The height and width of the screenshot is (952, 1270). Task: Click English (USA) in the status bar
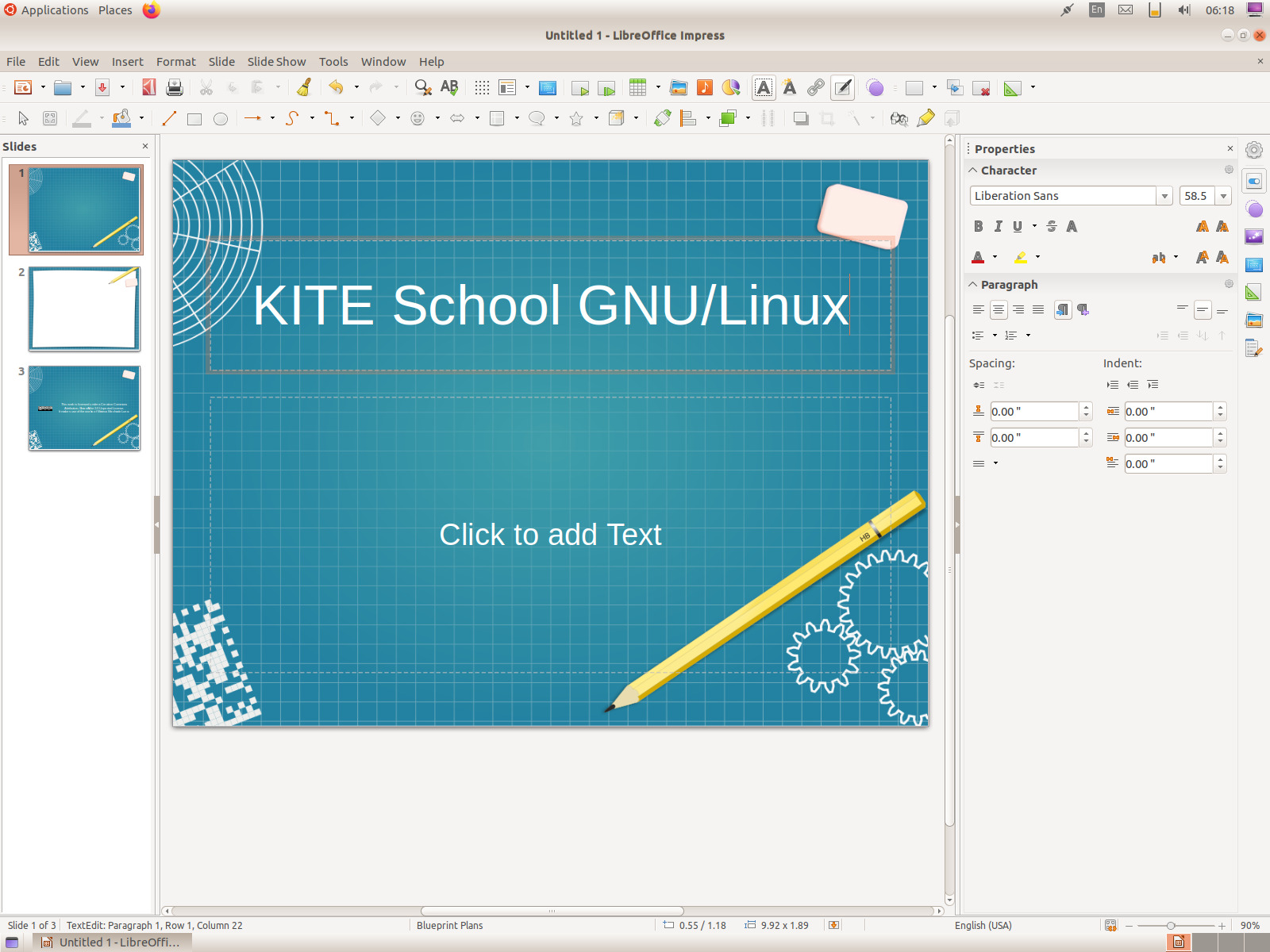[983, 925]
